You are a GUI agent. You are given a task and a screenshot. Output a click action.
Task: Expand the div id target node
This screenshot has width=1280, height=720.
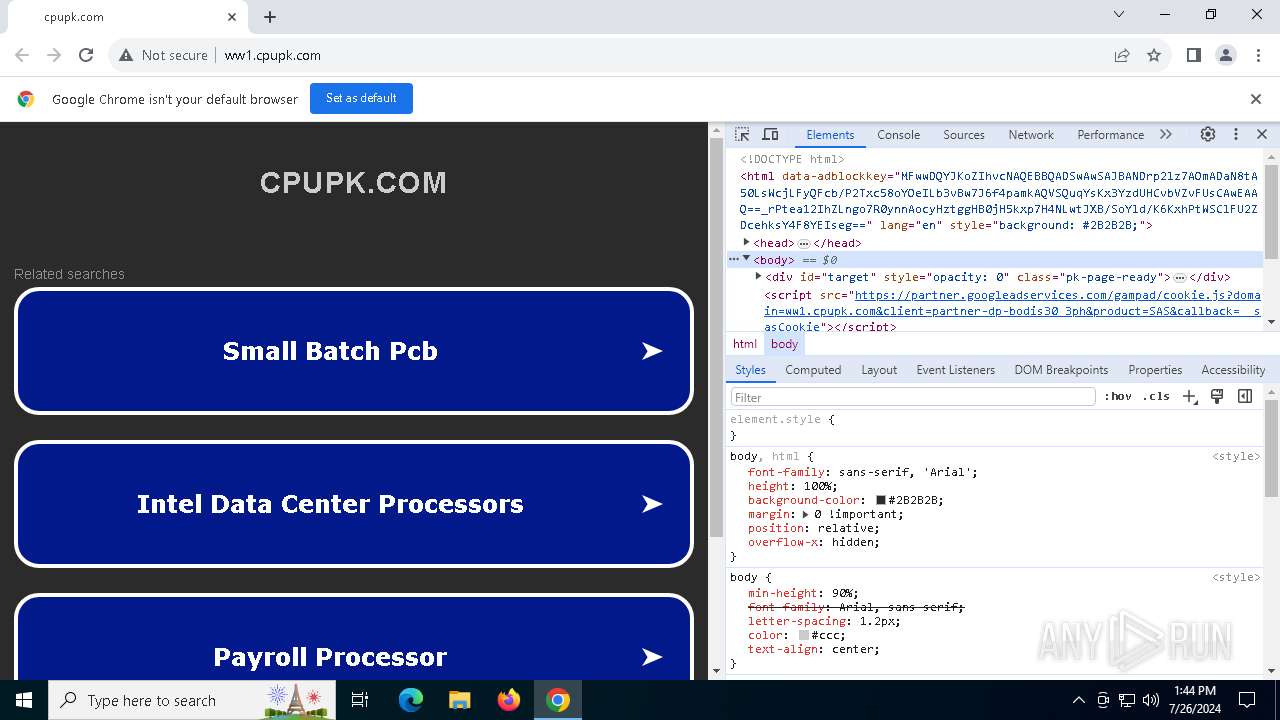pos(758,276)
